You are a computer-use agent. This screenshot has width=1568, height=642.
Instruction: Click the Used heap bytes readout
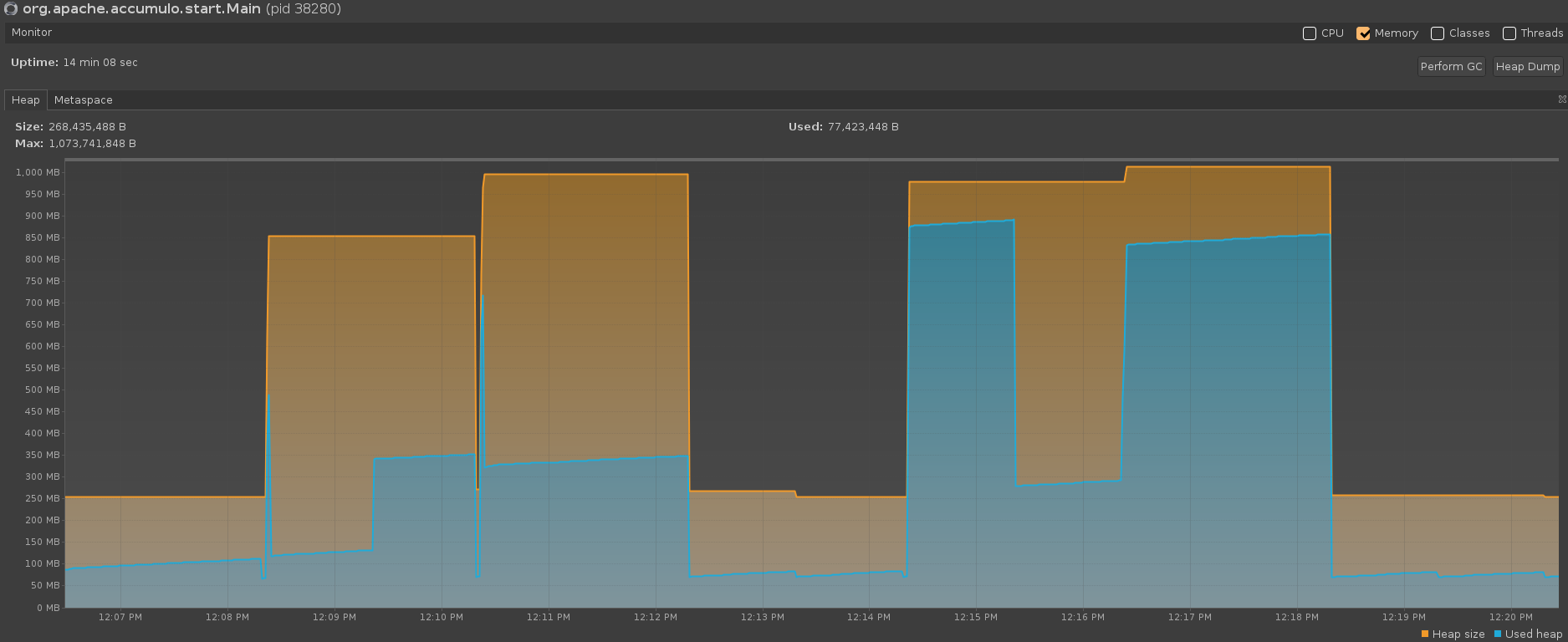[x=863, y=127]
